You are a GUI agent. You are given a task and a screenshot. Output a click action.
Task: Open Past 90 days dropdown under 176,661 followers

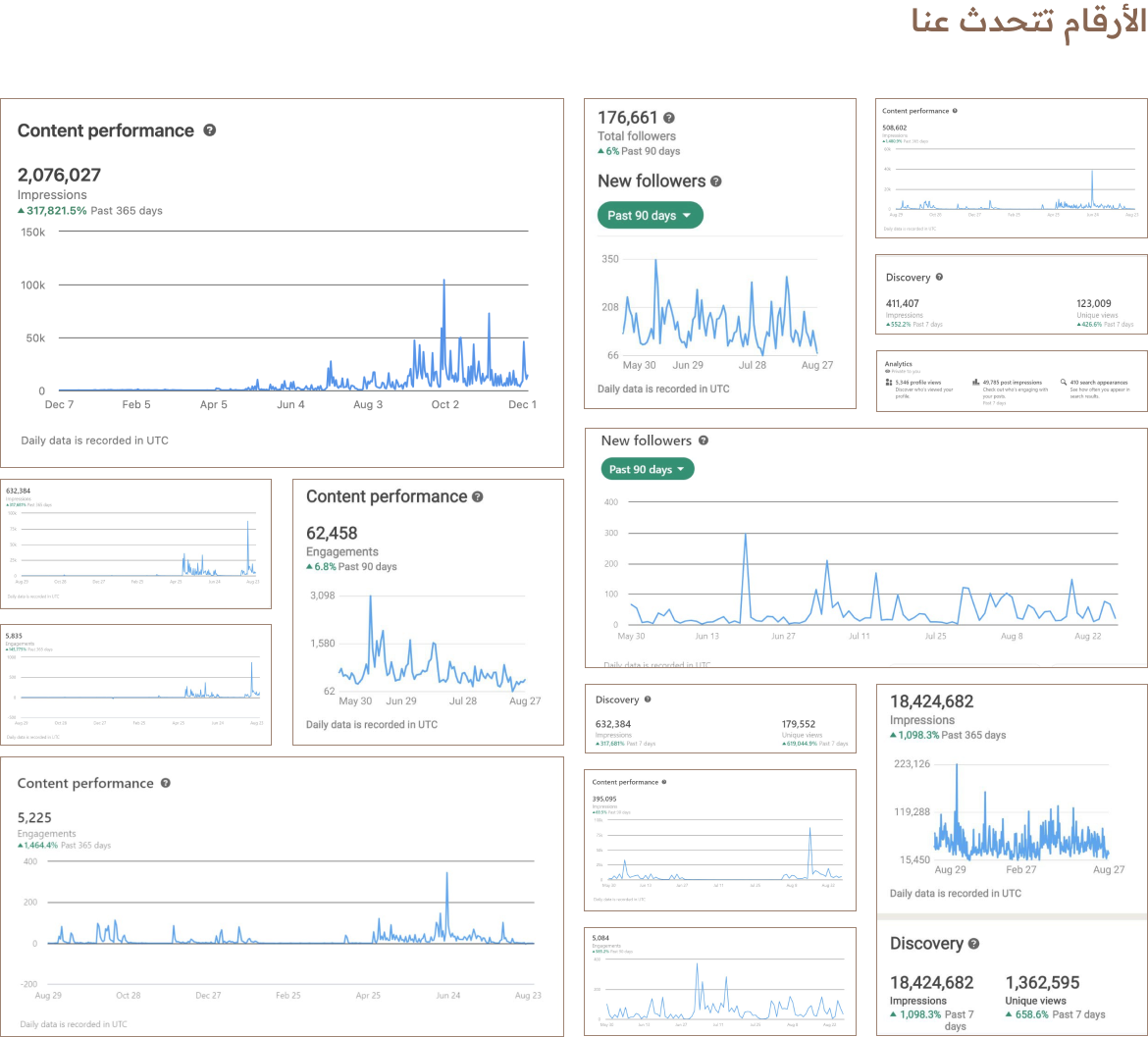coord(650,216)
